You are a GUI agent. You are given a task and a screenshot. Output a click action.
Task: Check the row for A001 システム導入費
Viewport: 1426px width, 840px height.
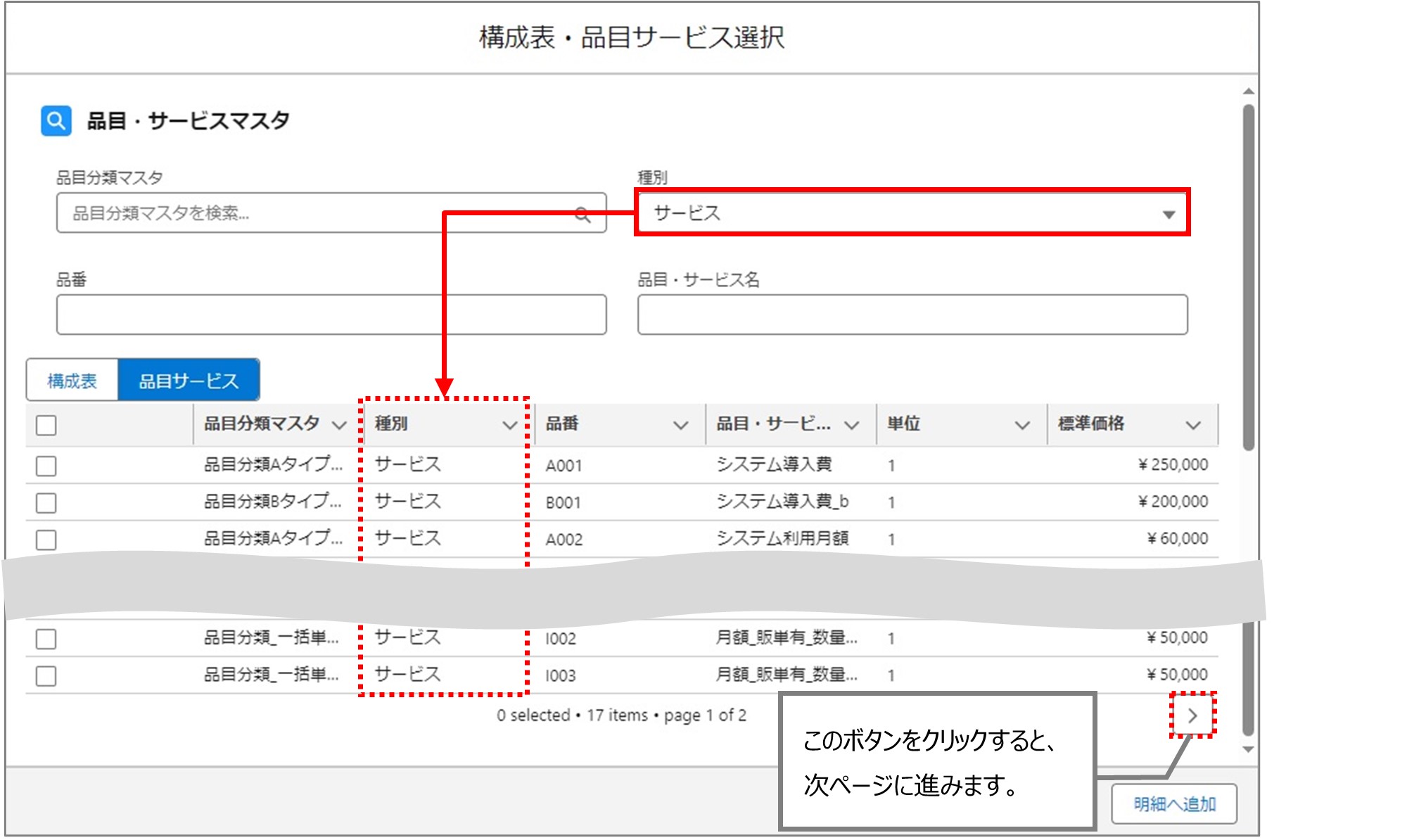pyautogui.click(x=46, y=466)
